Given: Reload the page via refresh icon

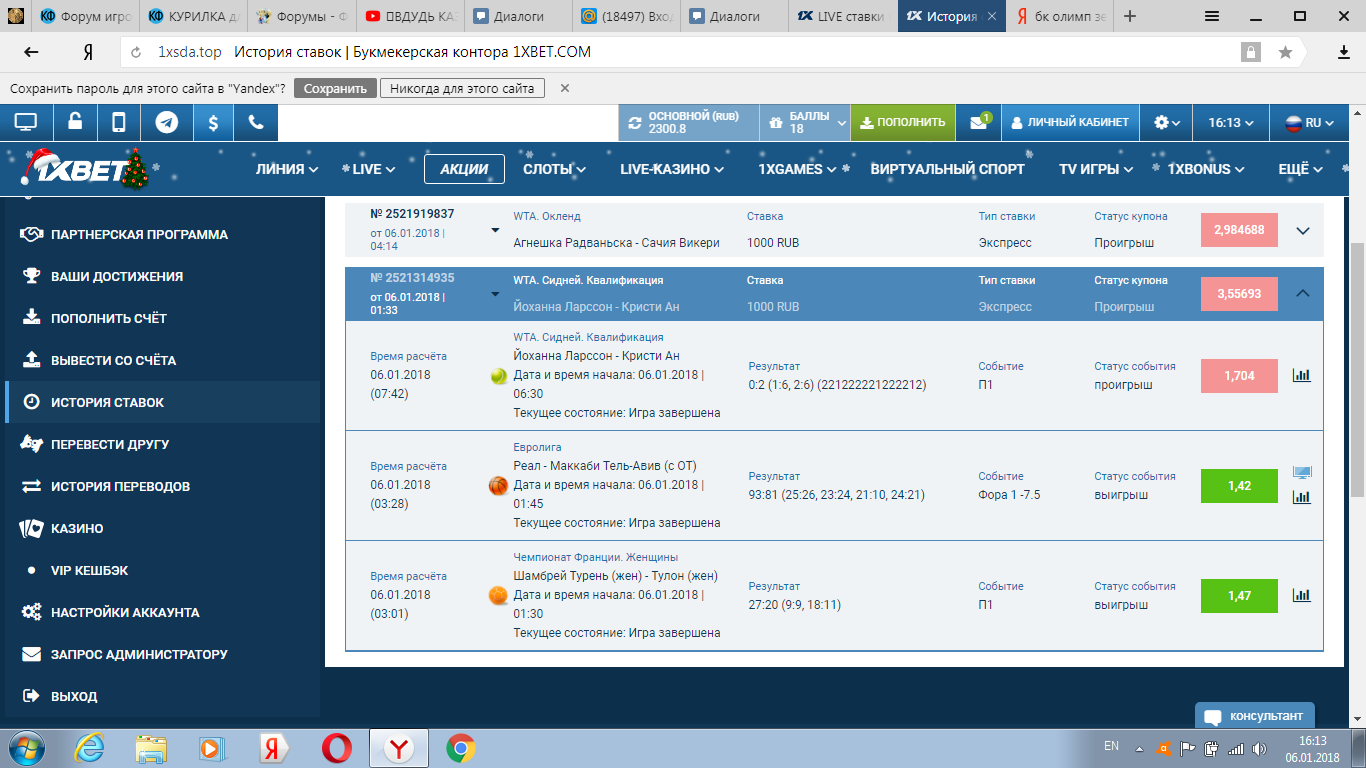Looking at the screenshot, I should (x=137, y=52).
